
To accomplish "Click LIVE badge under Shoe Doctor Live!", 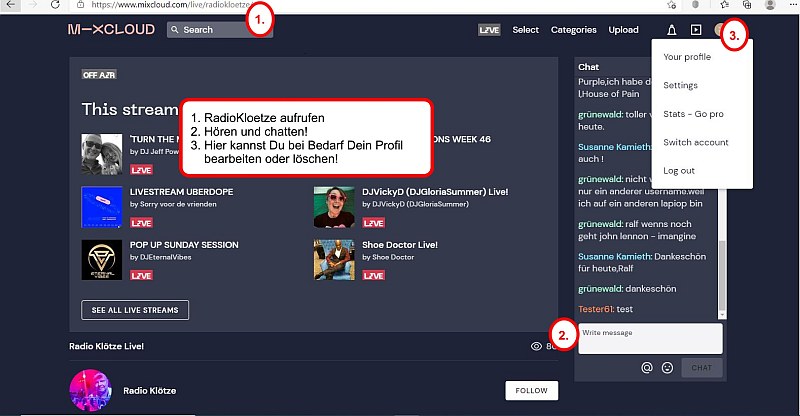I will point(373,276).
